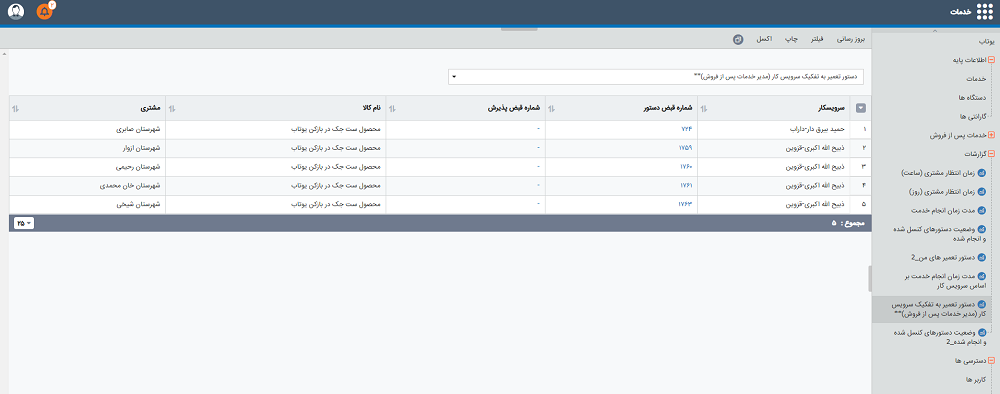Screen dimensions: 1000x394
Task: Open order receipt number ۷۲۴ link
Action: [x=687, y=130]
